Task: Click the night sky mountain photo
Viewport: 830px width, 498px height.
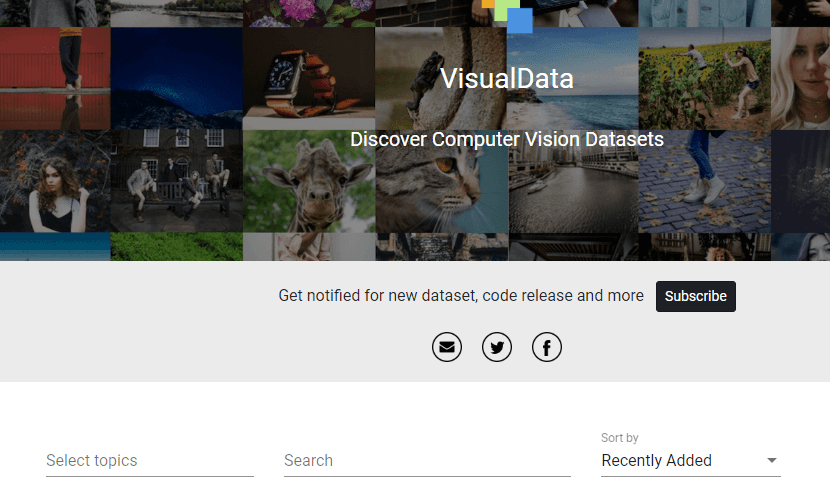Action: point(177,80)
